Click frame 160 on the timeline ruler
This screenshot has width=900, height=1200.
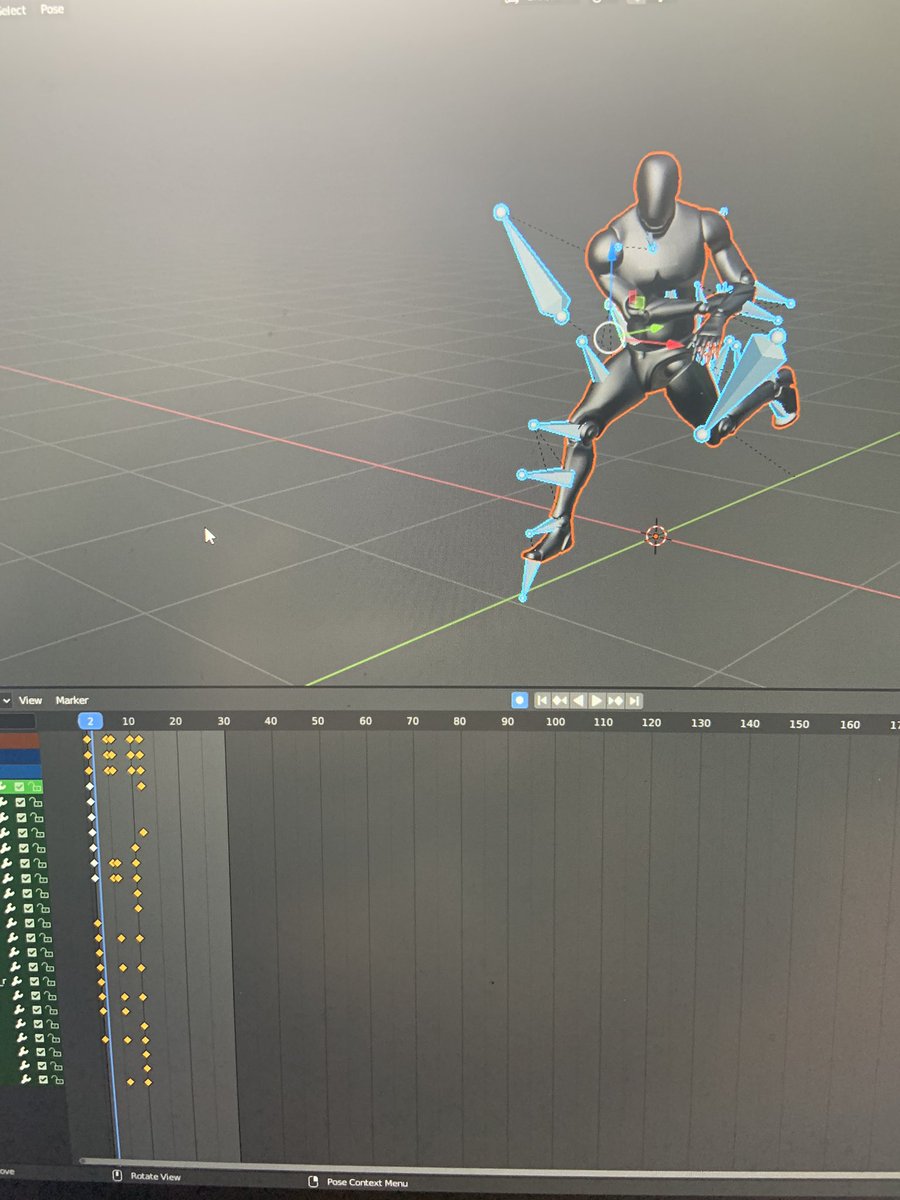click(x=850, y=724)
